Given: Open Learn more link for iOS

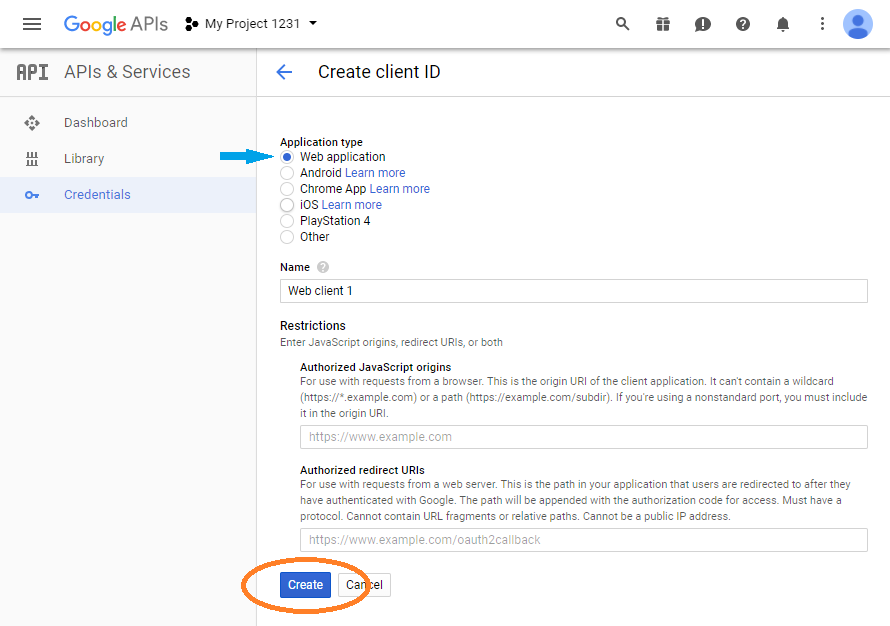Looking at the screenshot, I should 352,204.
